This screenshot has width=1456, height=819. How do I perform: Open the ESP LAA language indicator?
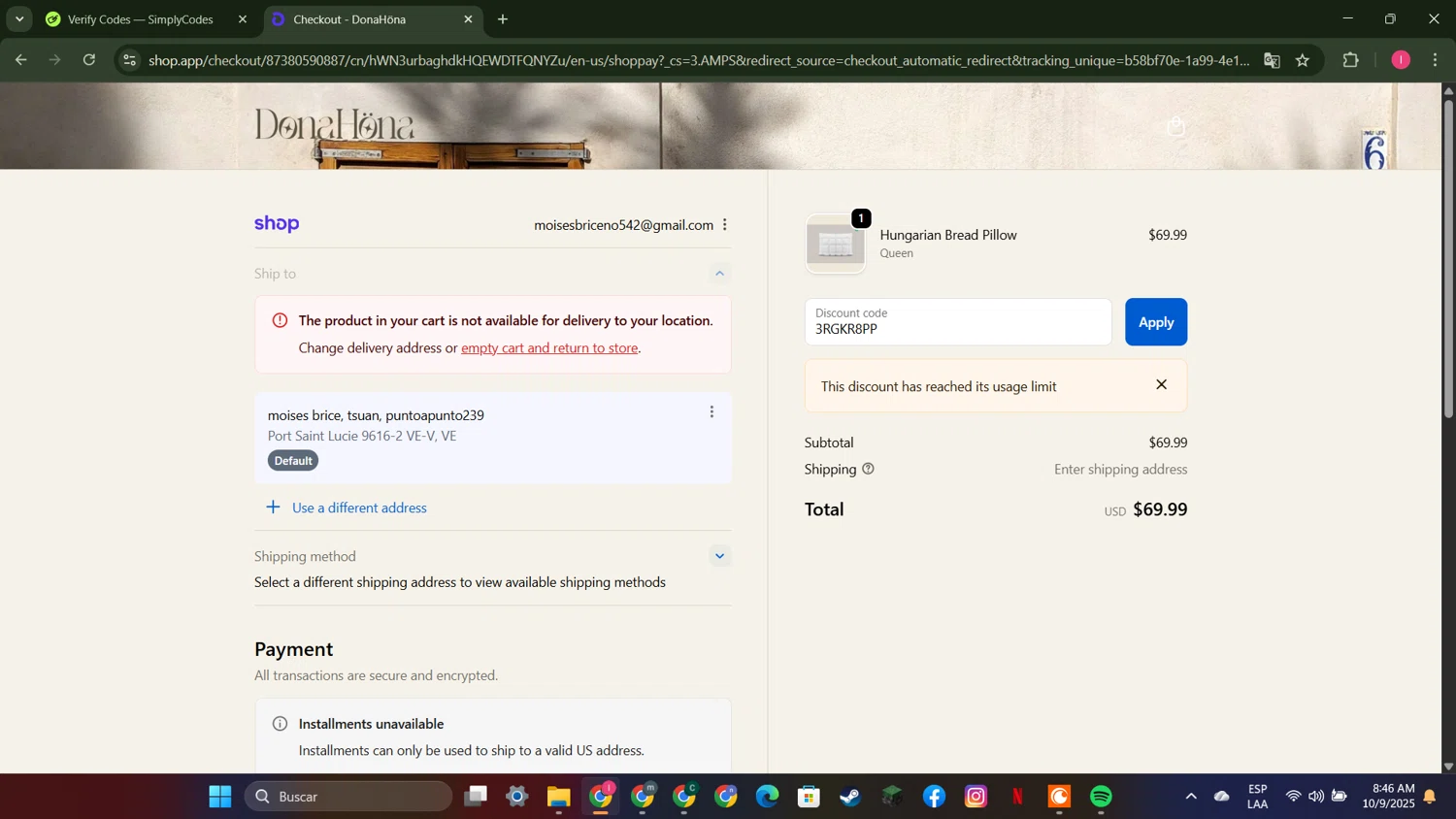1258,797
